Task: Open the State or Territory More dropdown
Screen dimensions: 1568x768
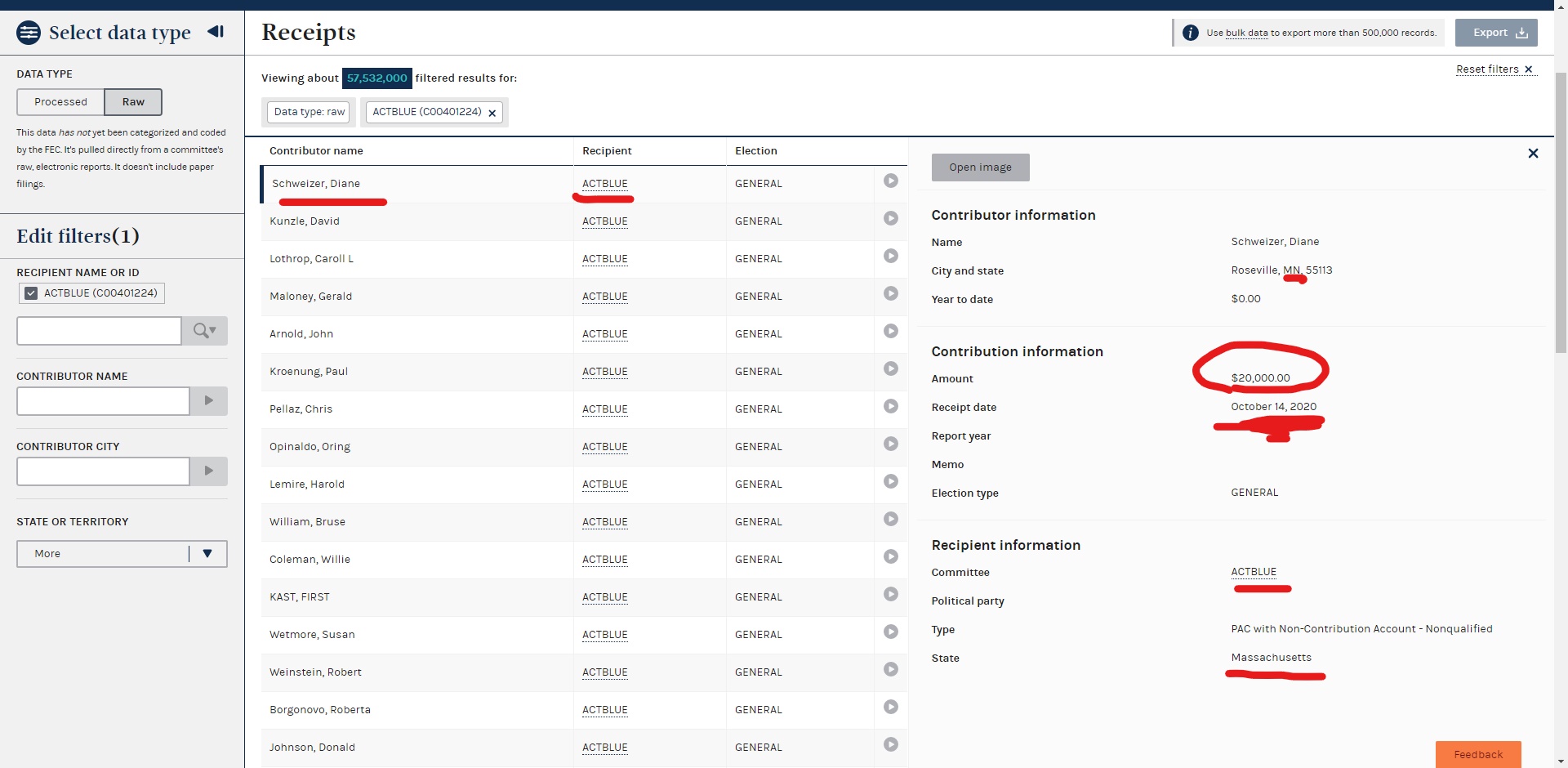Action: [122, 554]
